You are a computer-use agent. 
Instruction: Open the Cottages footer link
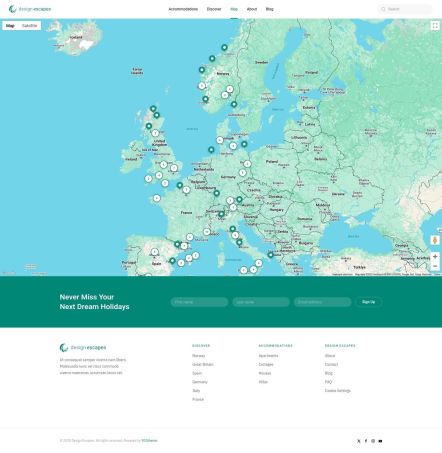[266, 364]
